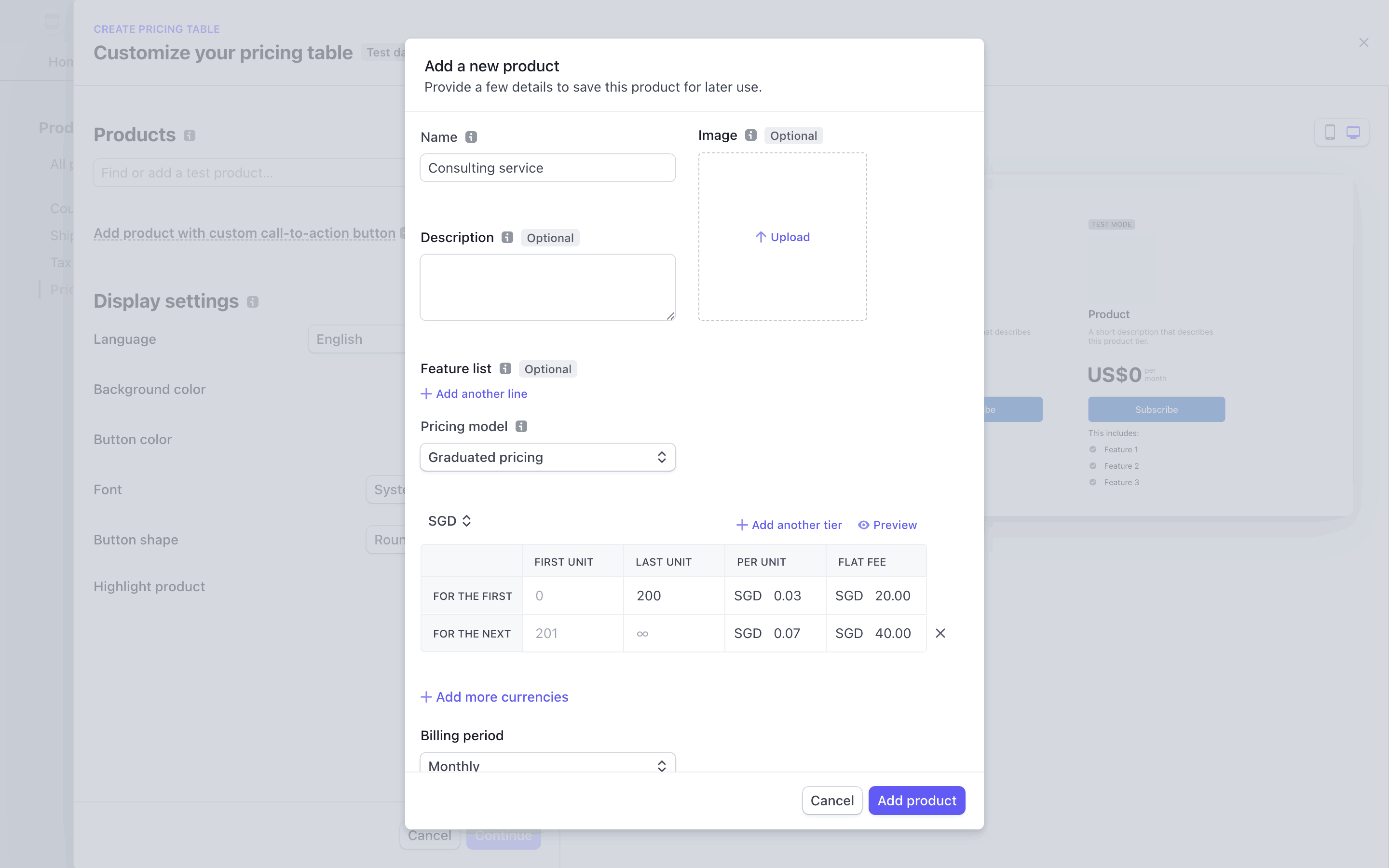Open the Graduated pricing model dropdown
The width and height of the screenshot is (1389, 868).
point(547,457)
